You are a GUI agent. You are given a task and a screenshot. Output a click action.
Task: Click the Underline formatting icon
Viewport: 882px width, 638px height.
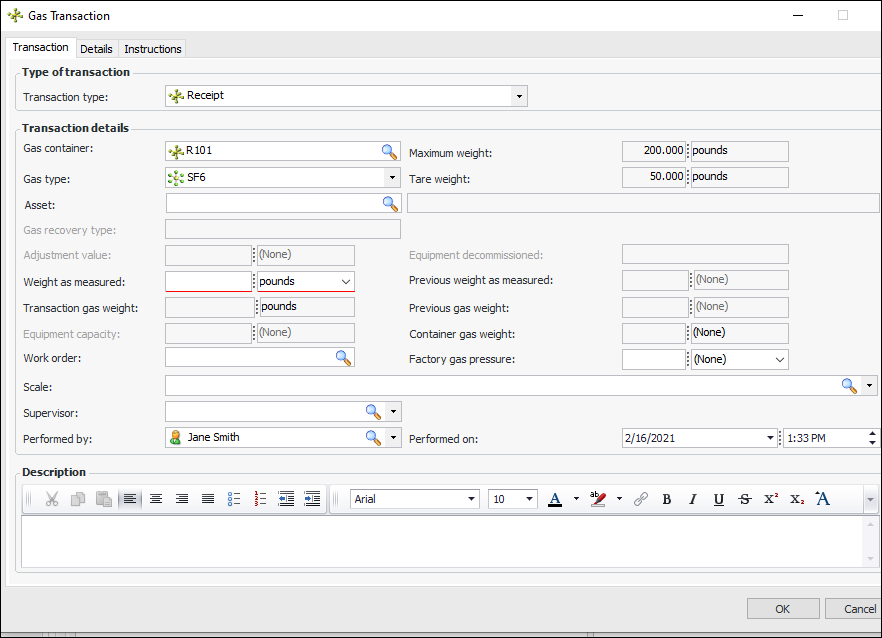[718, 499]
